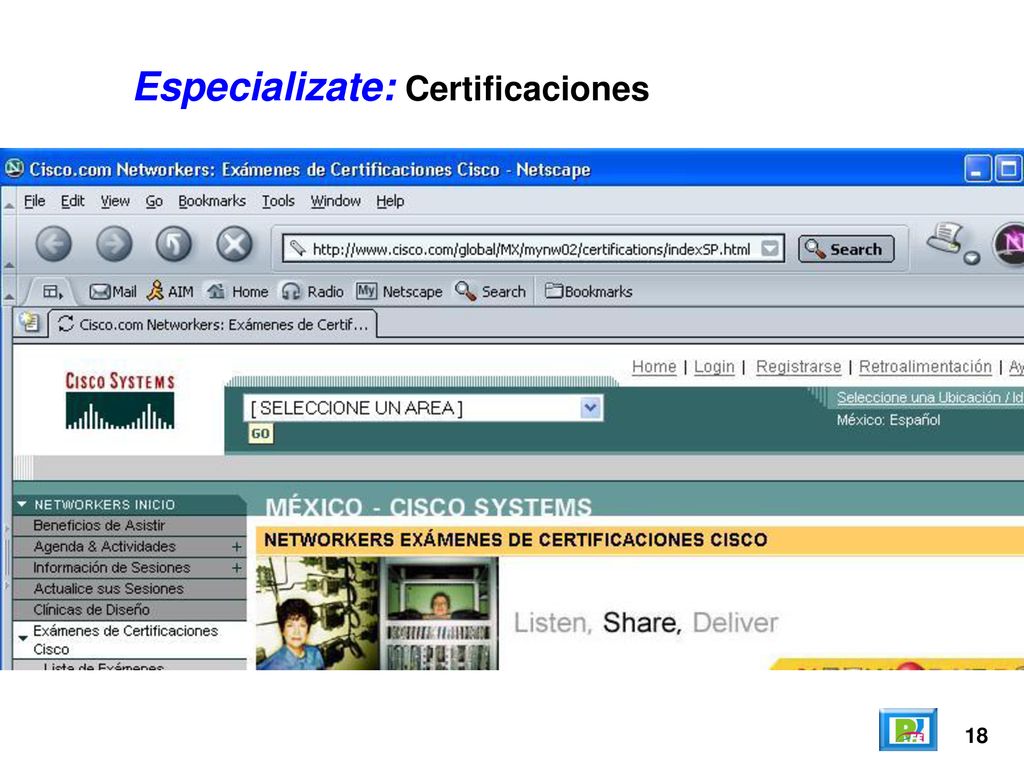
Task: Click the Search button beside URL bar
Action: click(x=846, y=249)
